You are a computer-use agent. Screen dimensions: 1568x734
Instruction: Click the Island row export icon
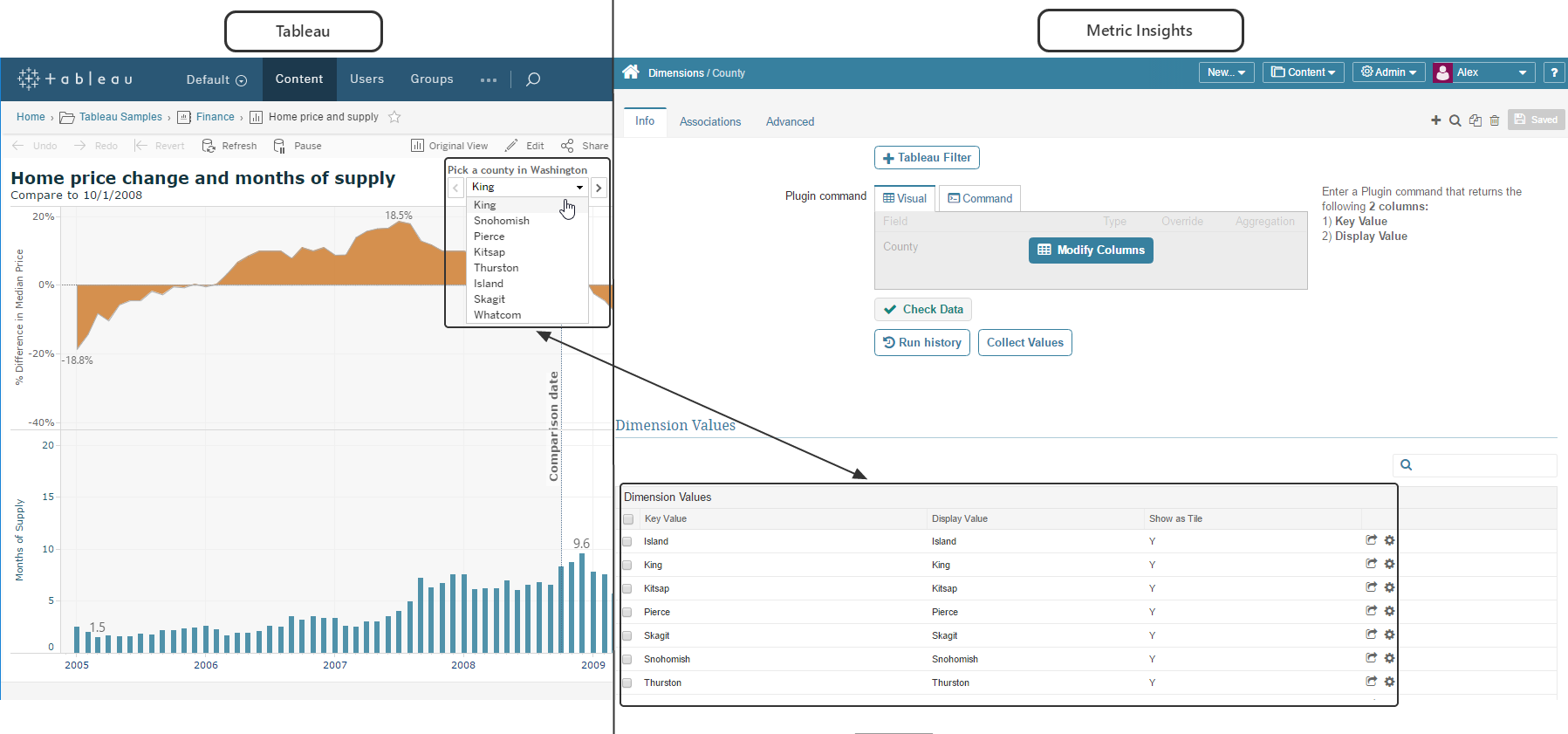point(1372,540)
